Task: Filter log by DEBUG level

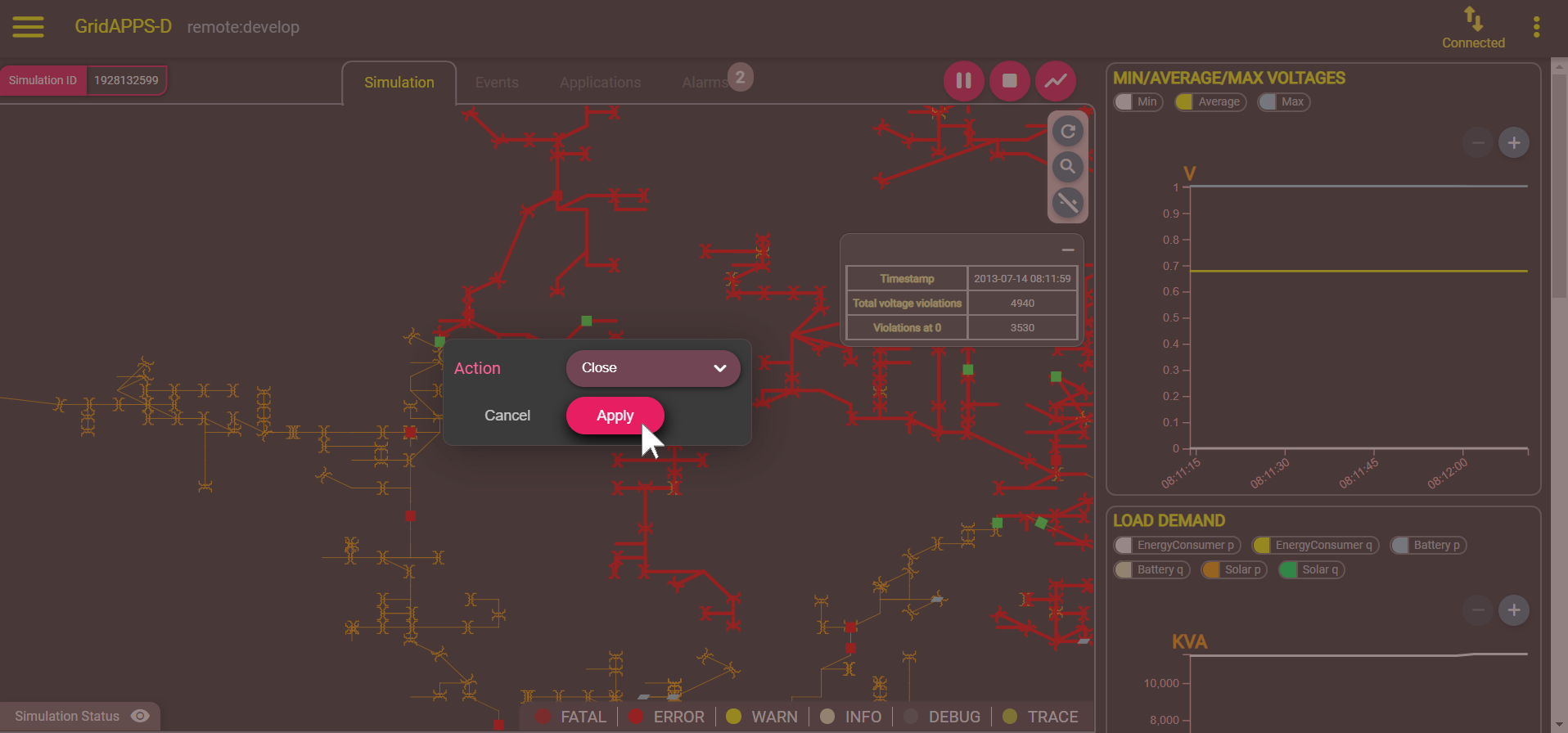Action: [x=941, y=717]
